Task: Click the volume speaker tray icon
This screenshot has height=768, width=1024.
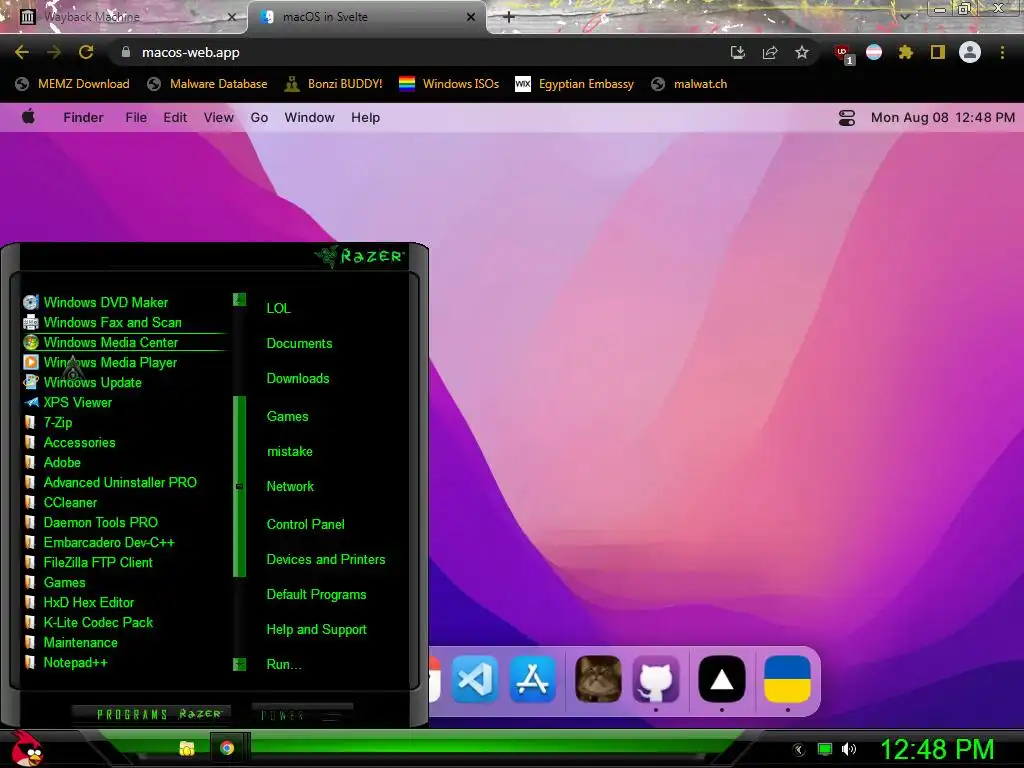Action: pyautogui.click(x=849, y=749)
